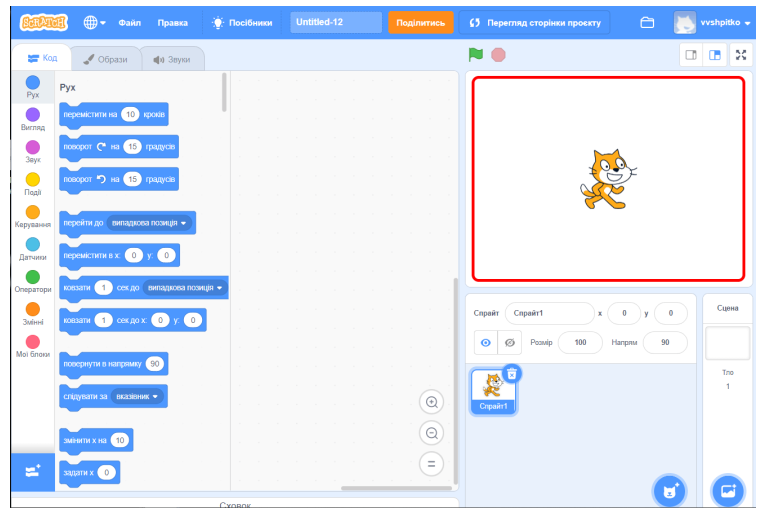Click the Поділитись button

420,22
